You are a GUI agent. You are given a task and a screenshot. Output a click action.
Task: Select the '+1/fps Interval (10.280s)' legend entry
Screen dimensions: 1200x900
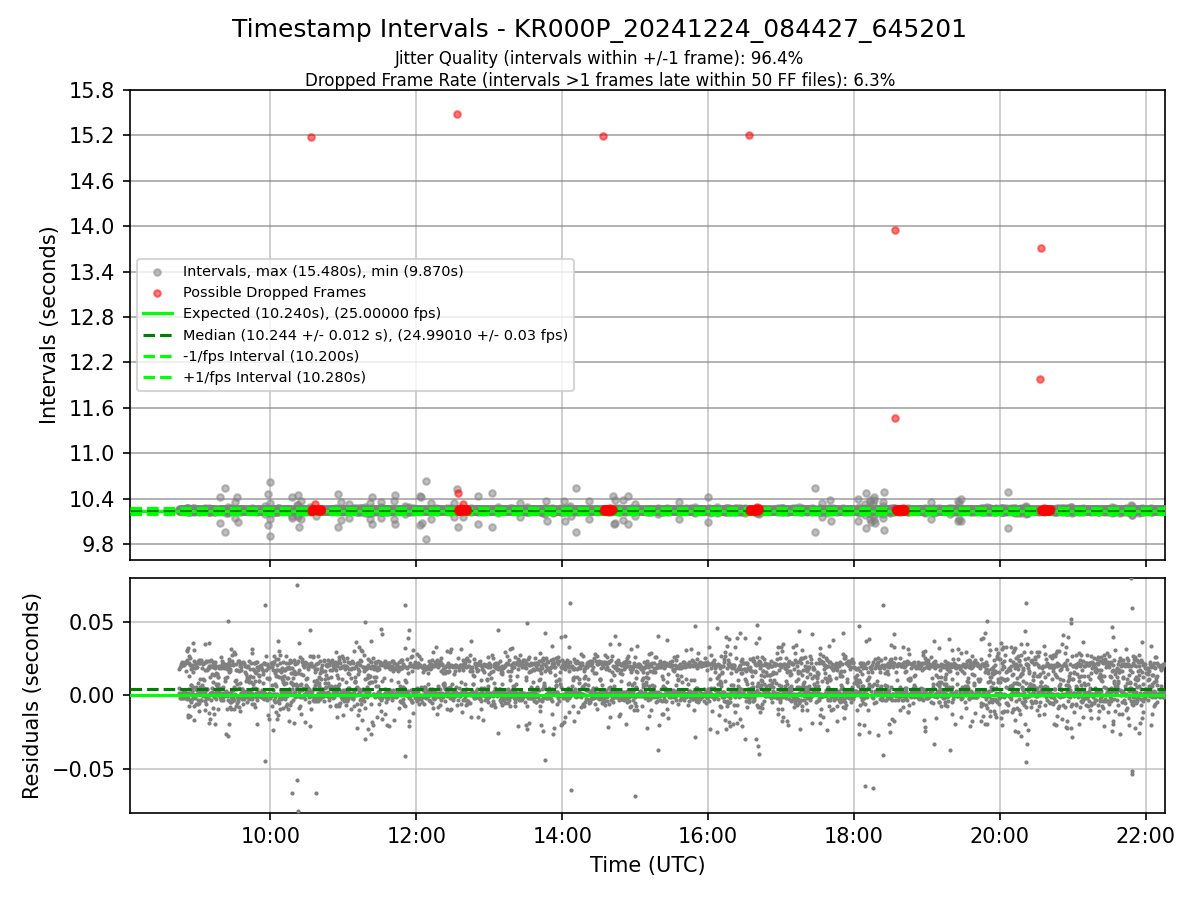(274, 377)
